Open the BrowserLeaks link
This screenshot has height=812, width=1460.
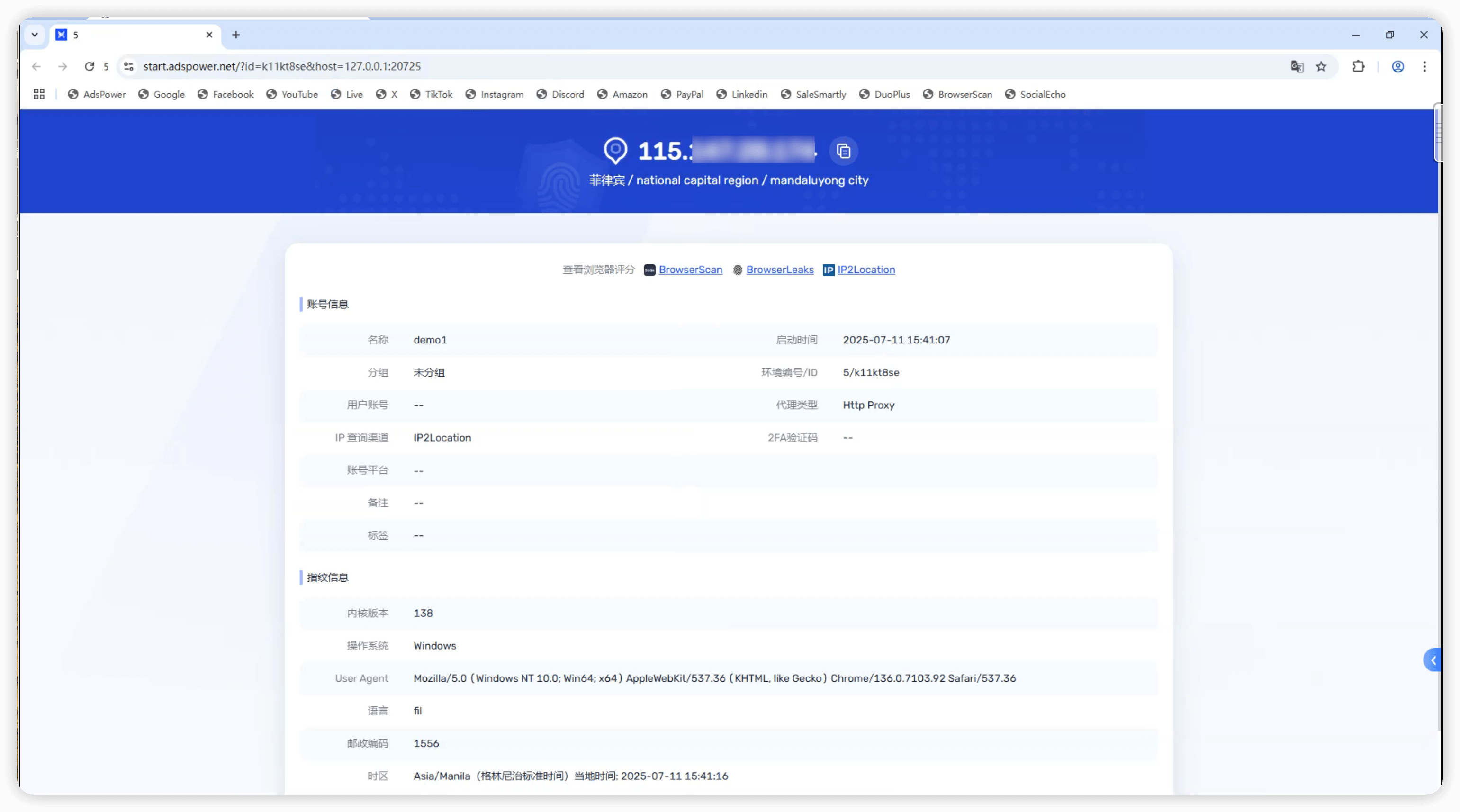(x=779, y=270)
